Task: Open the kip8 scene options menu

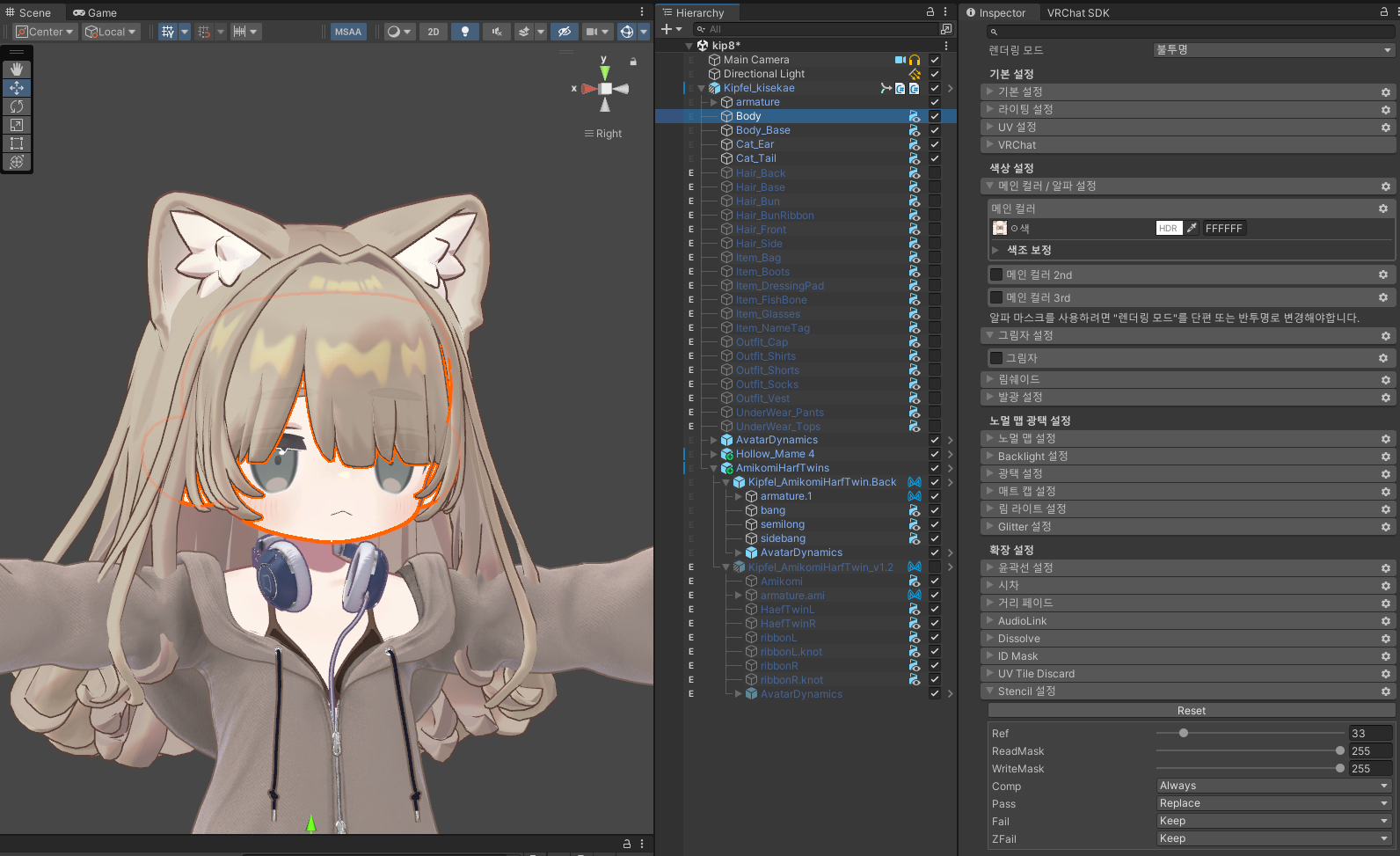Action: pyautogui.click(x=945, y=46)
